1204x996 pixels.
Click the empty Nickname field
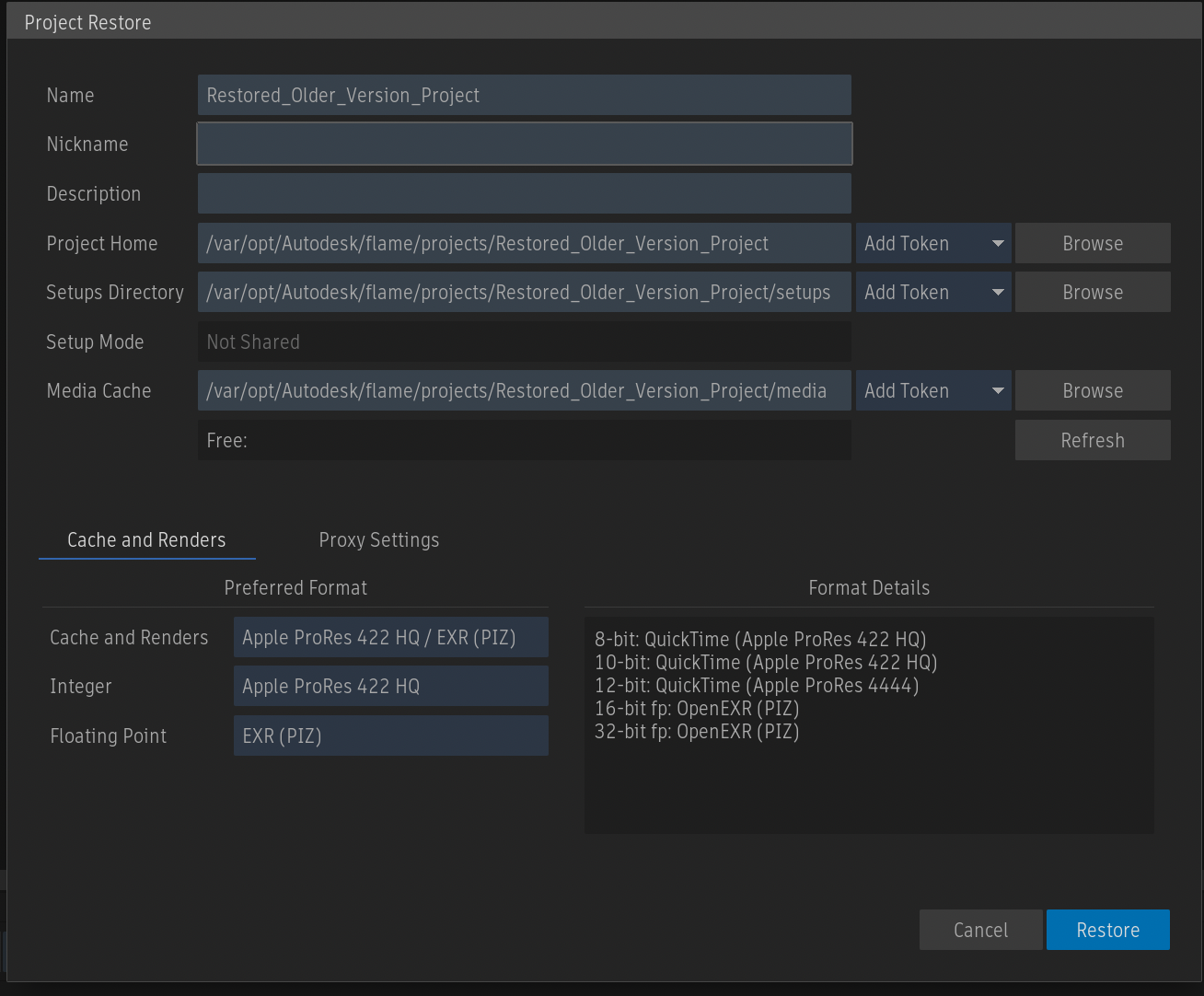click(524, 145)
